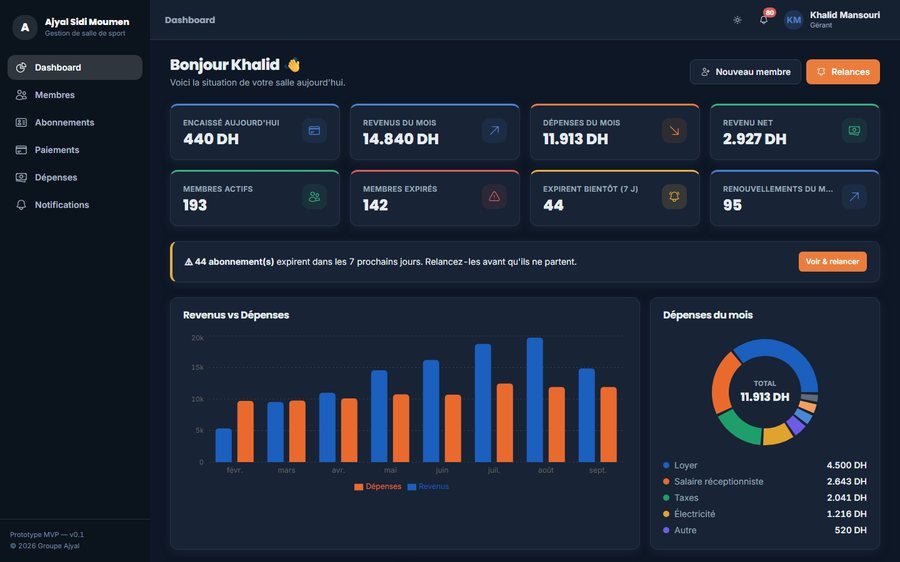Click the févr. orange dépenses bar
This screenshot has height=562, width=900.
click(245, 432)
